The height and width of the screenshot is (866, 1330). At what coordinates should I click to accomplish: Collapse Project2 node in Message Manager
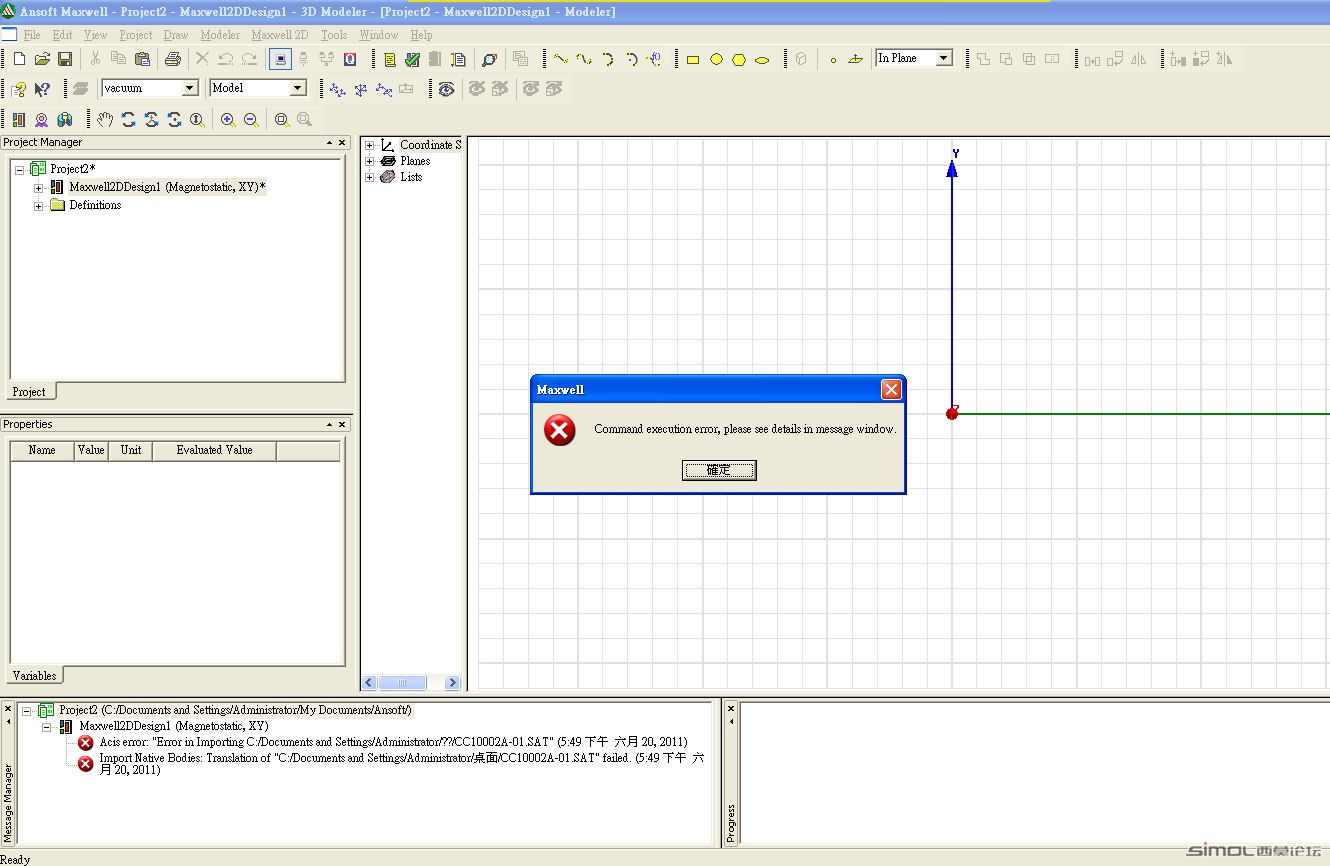coord(26,710)
